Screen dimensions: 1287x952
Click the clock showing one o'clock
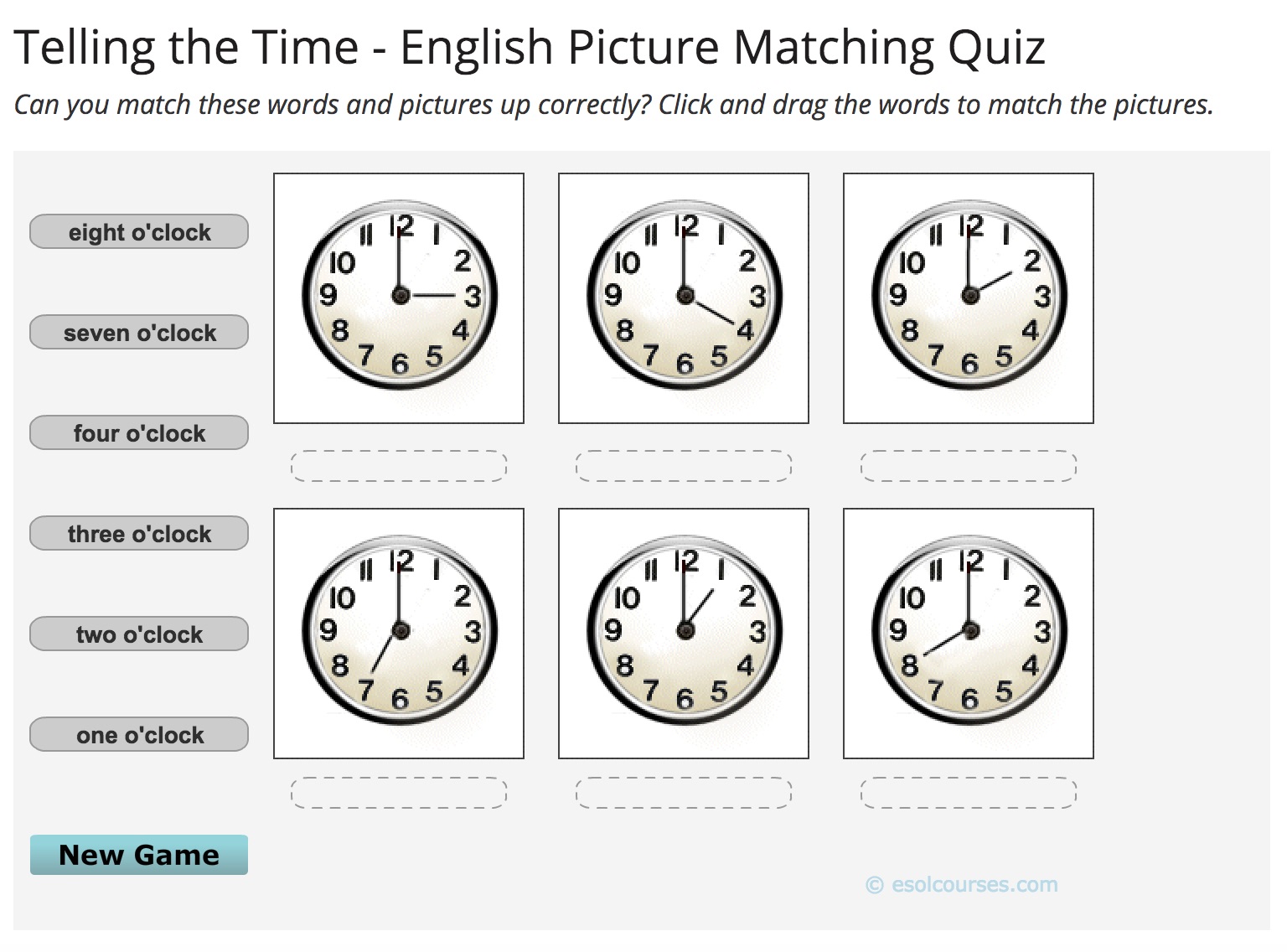click(x=684, y=633)
